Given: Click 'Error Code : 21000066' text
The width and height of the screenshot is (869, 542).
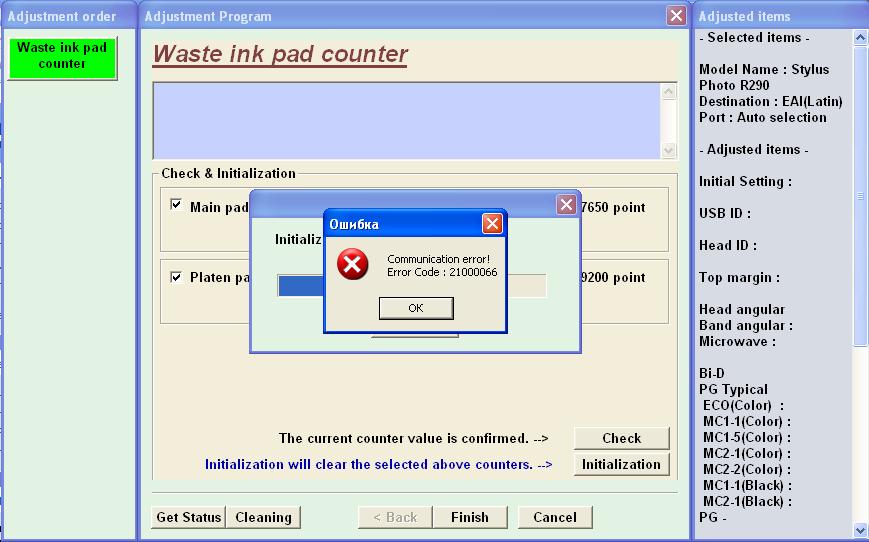Looking at the screenshot, I should 442,272.
